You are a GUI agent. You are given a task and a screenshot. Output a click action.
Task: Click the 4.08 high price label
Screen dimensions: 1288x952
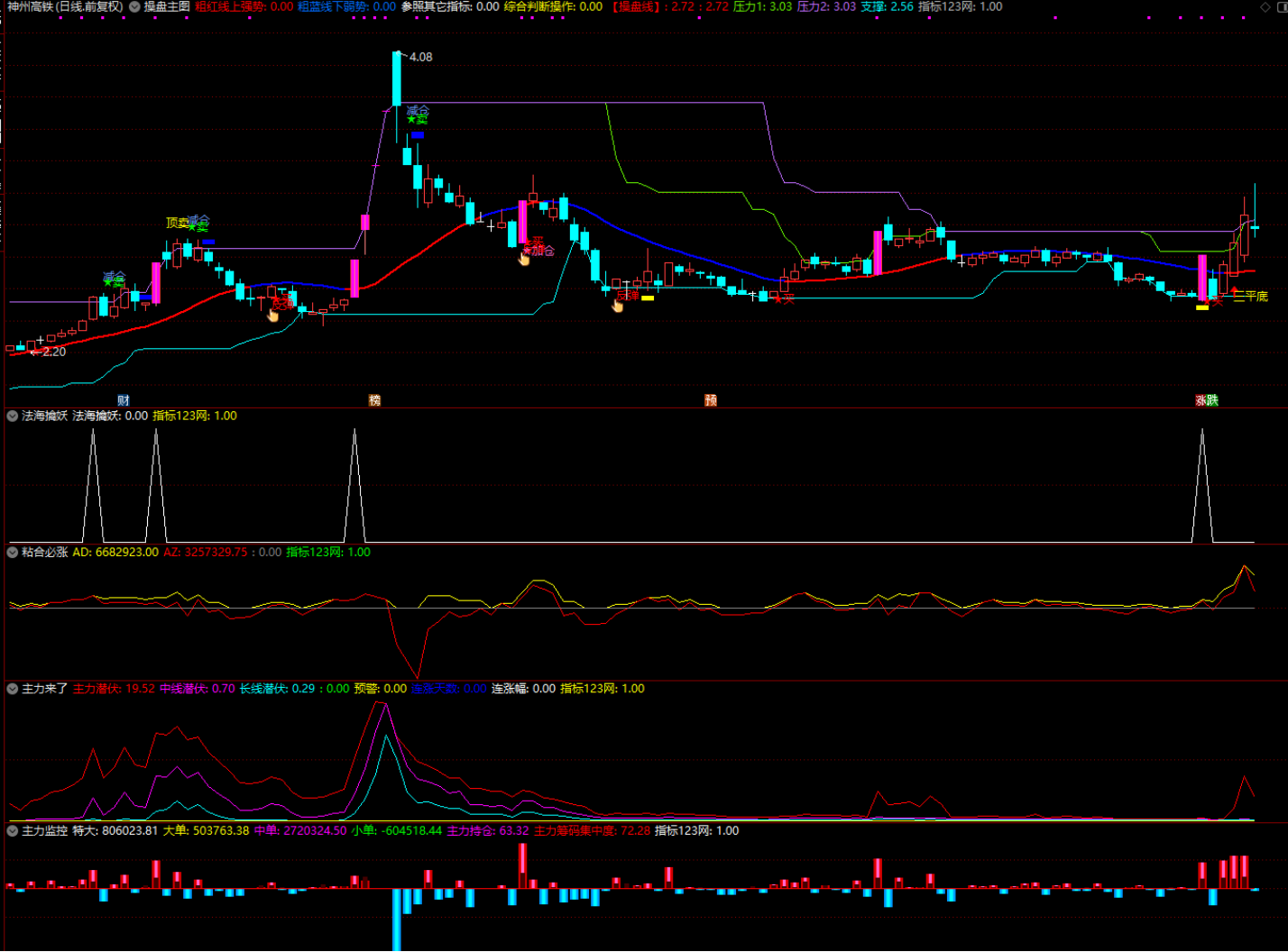coord(420,57)
